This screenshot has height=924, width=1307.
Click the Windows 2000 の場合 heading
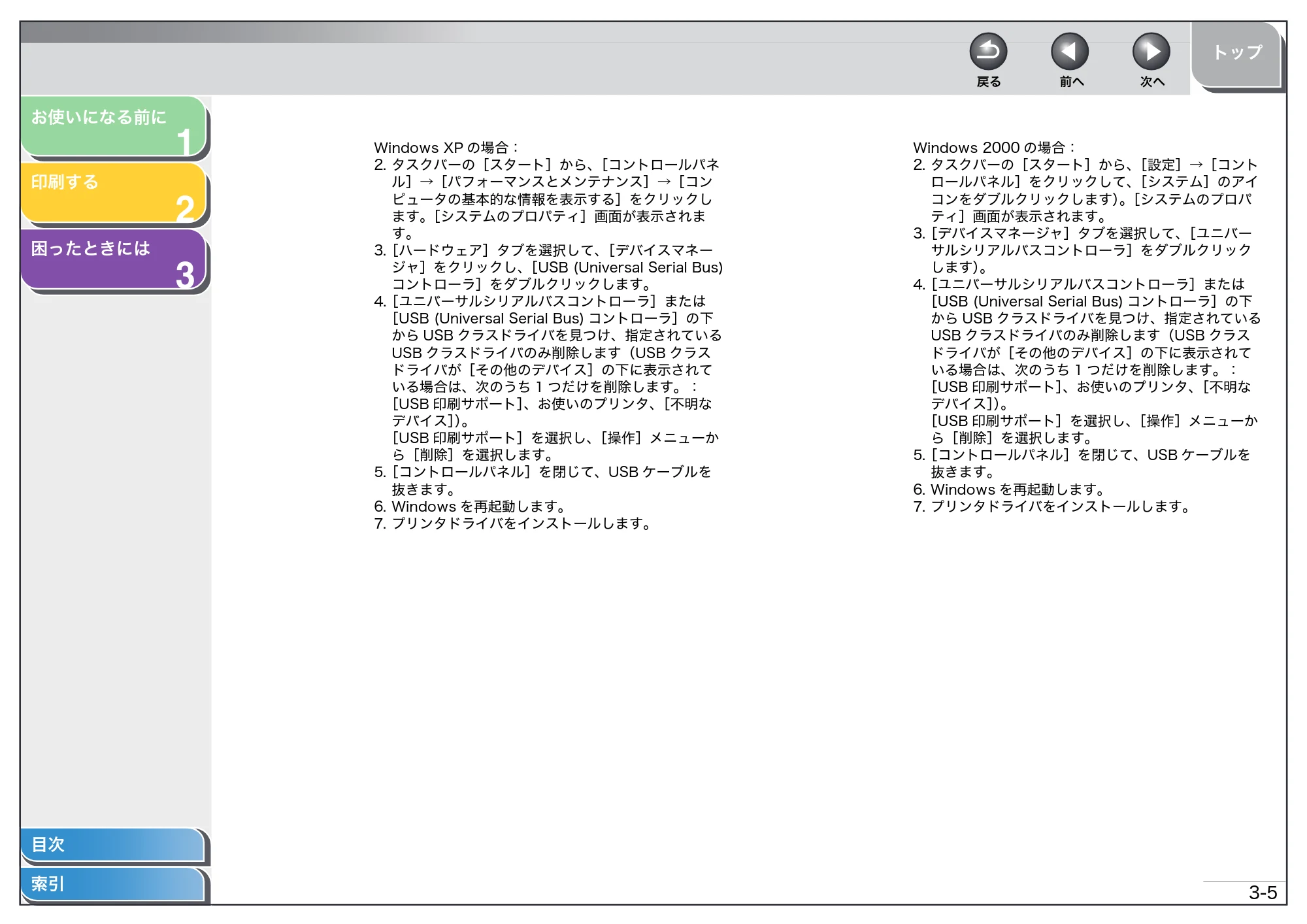coord(993,148)
